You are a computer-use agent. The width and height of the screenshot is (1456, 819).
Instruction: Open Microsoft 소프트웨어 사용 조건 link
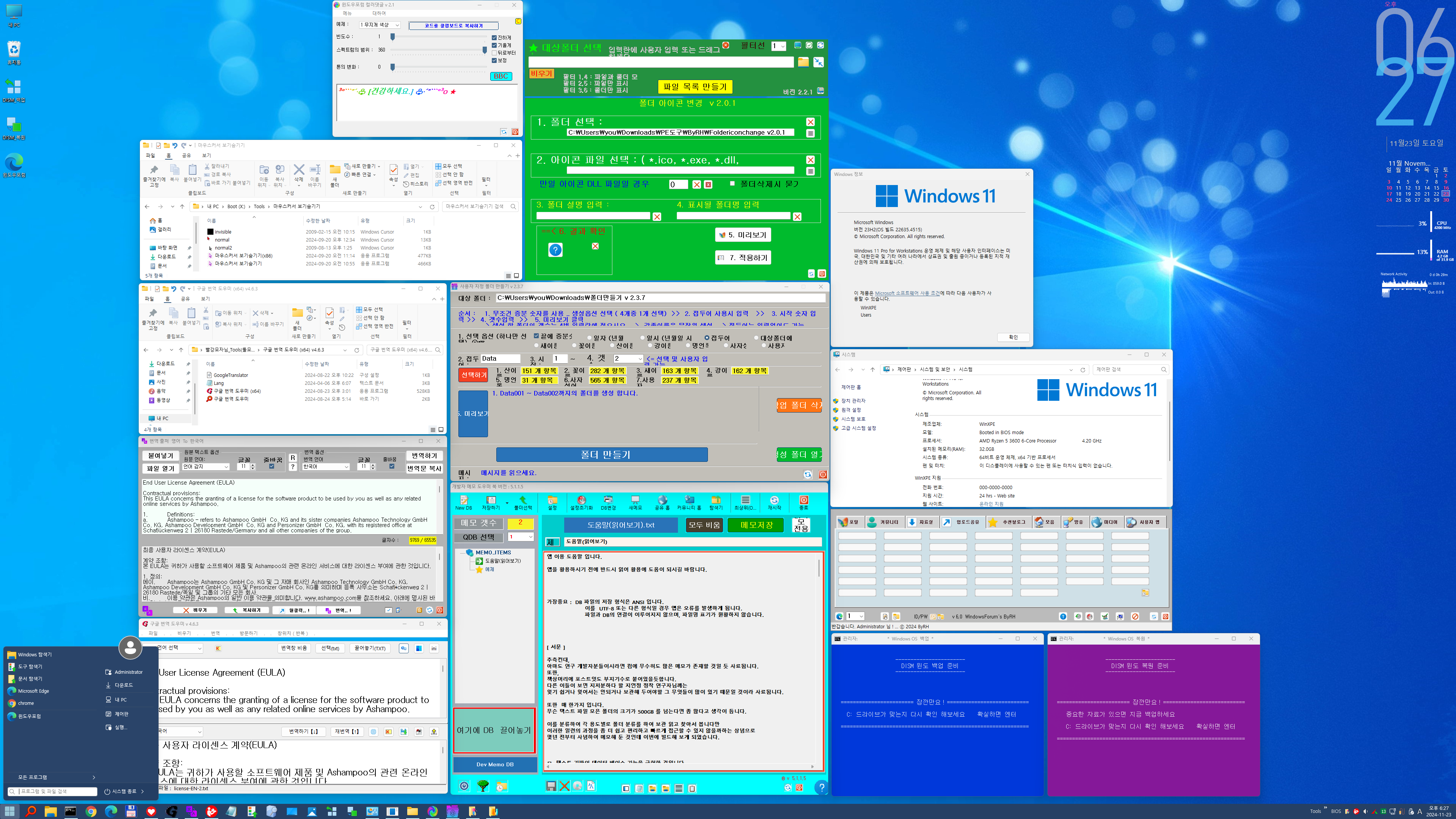[907, 293]
